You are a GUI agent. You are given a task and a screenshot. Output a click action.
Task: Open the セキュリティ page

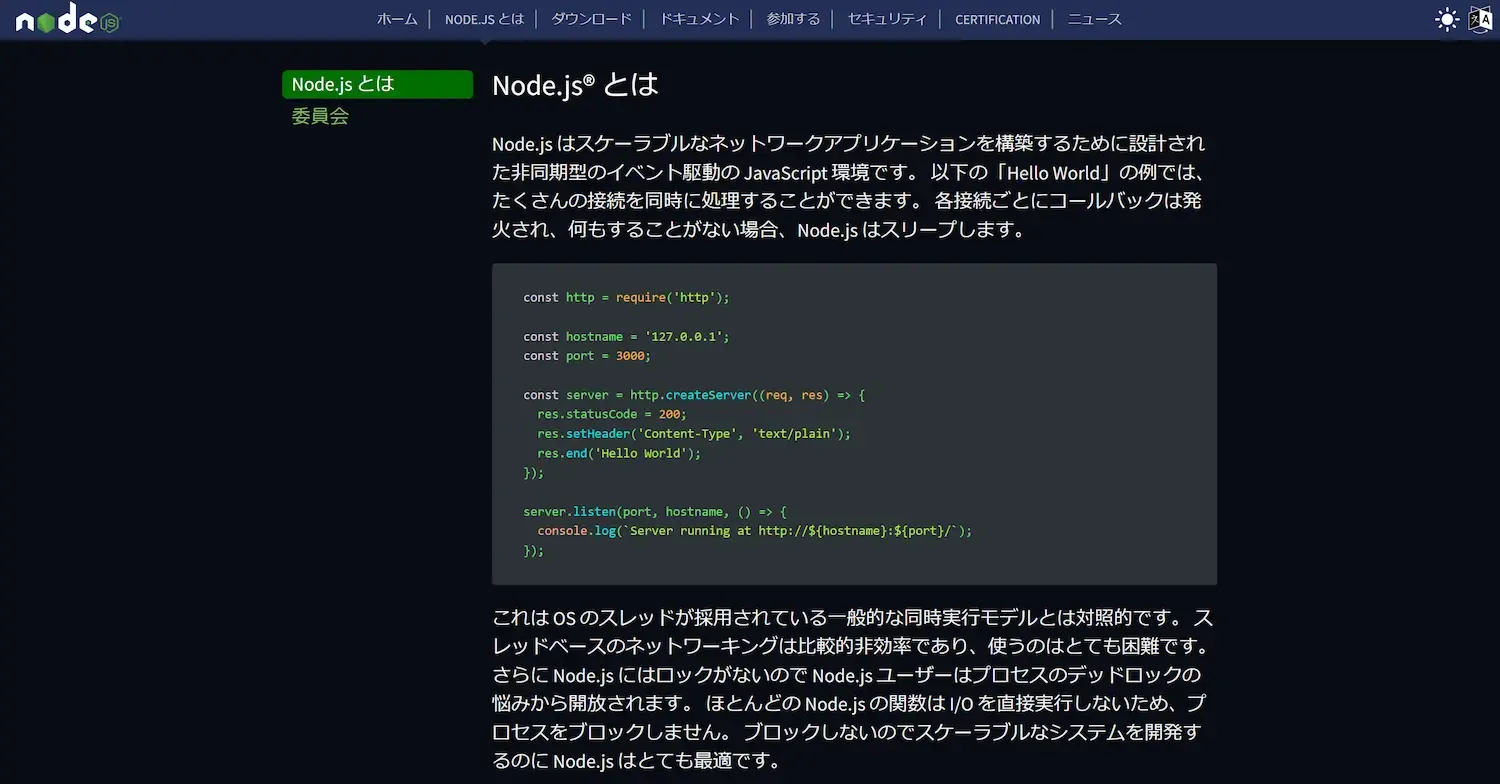pos(886,18)
